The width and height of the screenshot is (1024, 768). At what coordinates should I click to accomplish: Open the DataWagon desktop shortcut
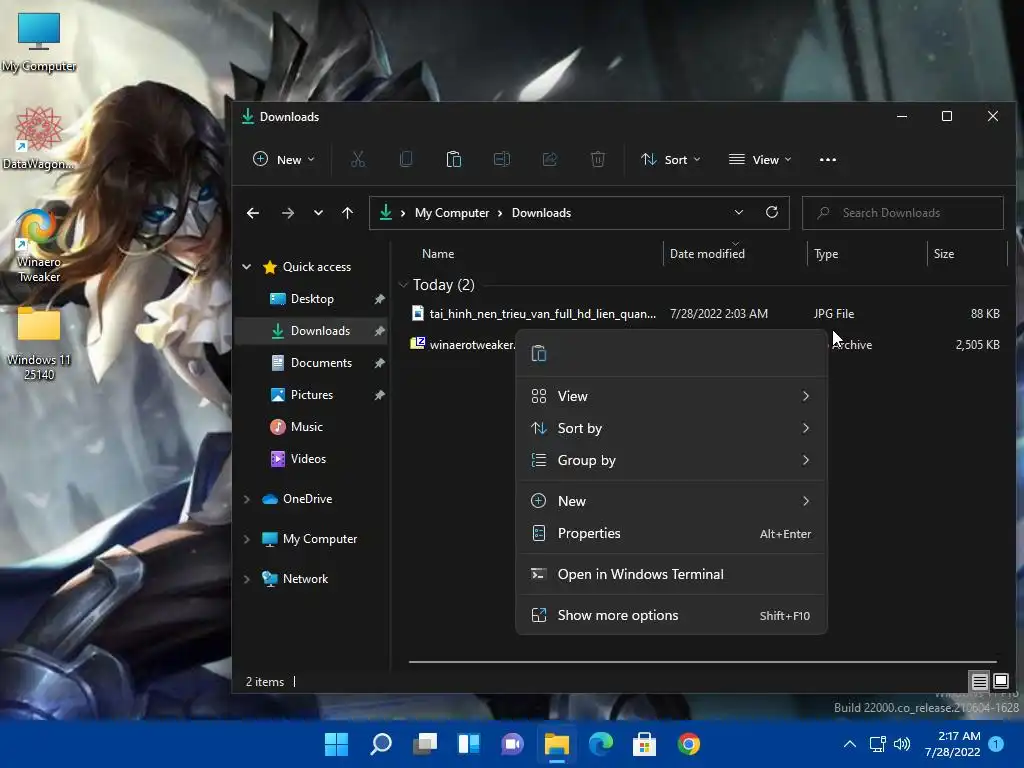38,139
